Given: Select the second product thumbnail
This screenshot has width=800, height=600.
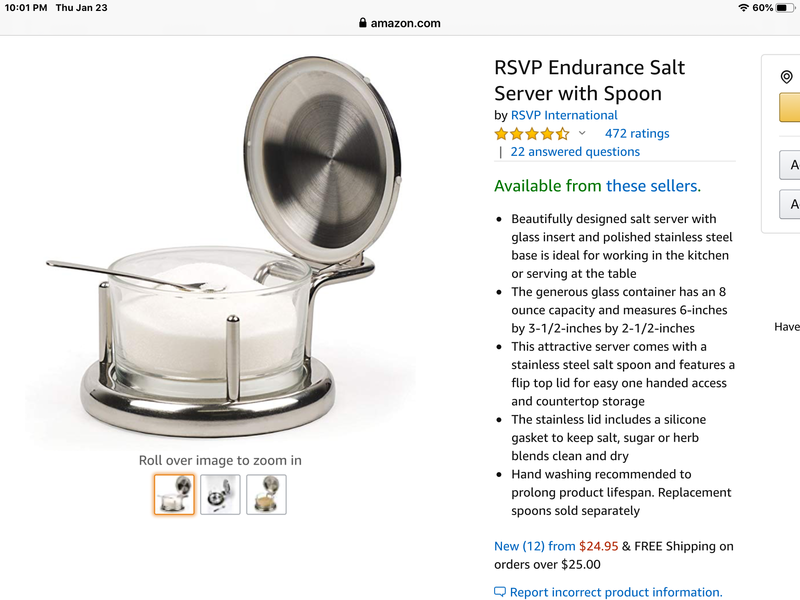Looking at the screenshot, I should [x=220, y=494].
